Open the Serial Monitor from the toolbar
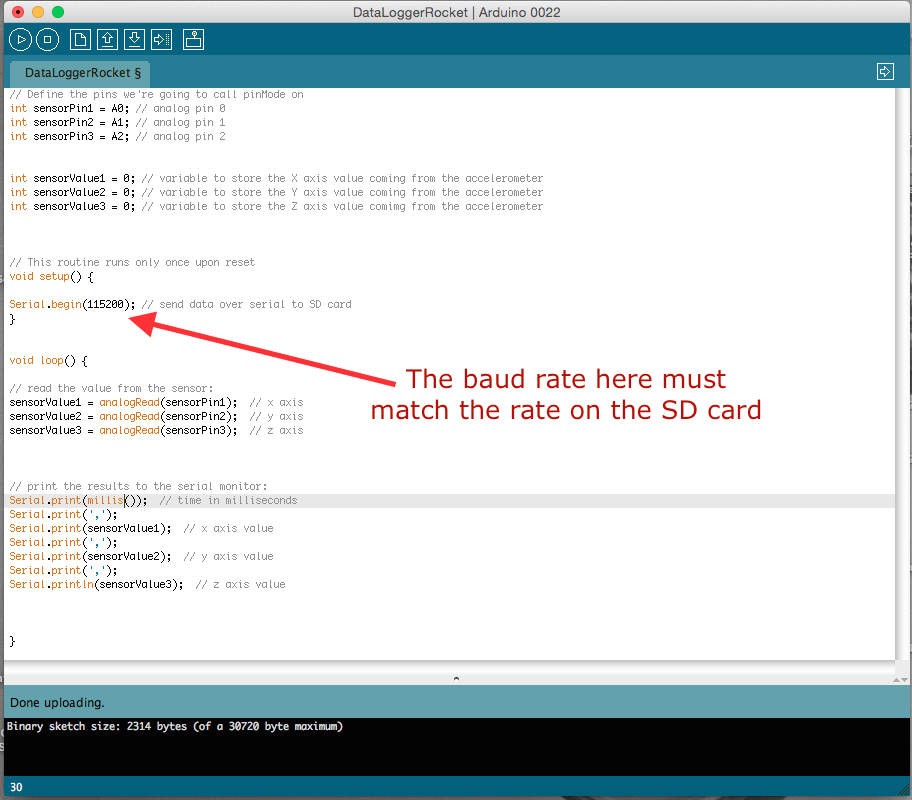 click(x=193, y=40)
